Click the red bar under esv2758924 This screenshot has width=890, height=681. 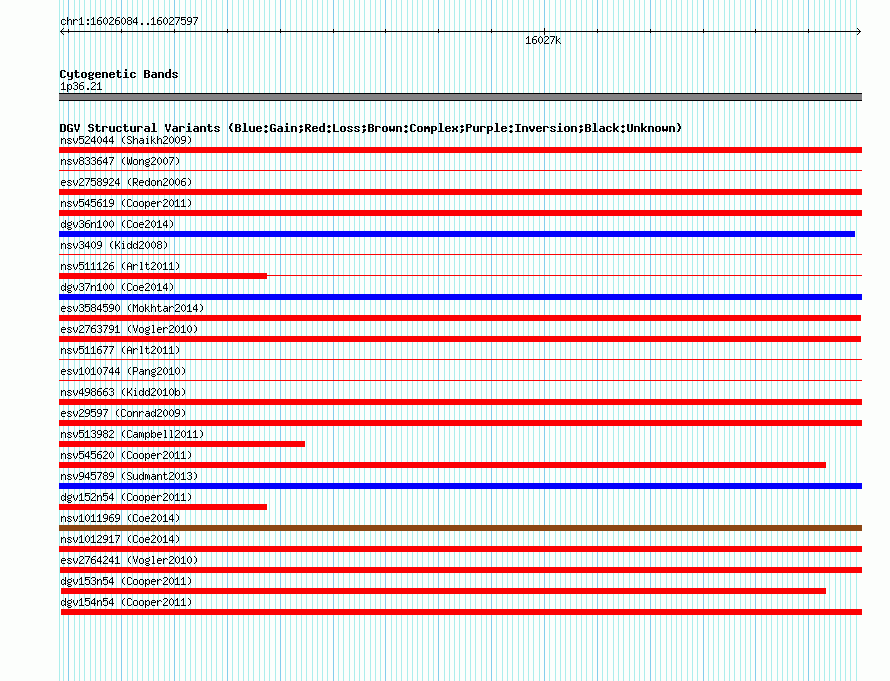[x=460, y=192]
